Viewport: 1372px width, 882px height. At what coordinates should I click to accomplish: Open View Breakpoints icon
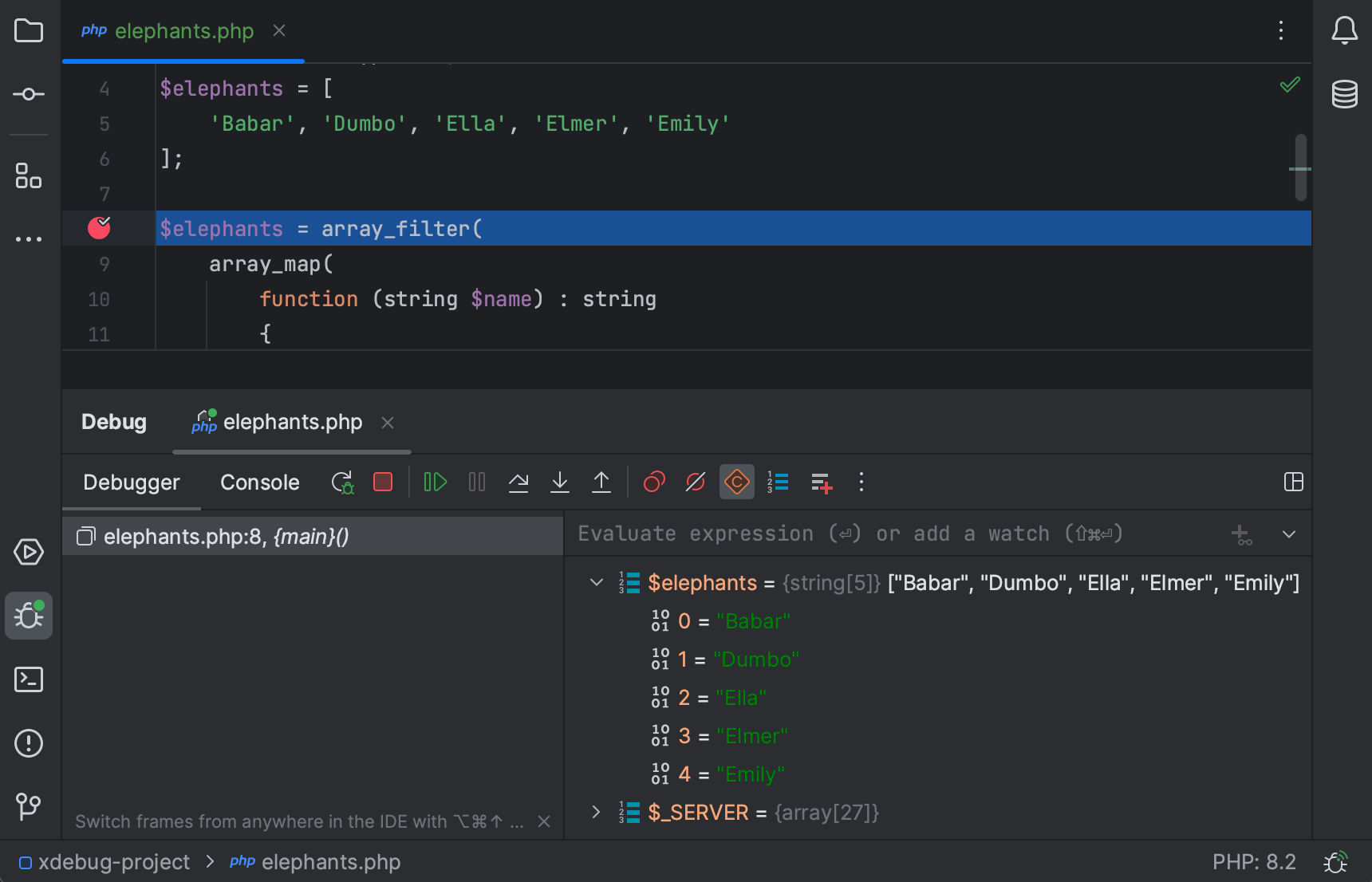654,482
